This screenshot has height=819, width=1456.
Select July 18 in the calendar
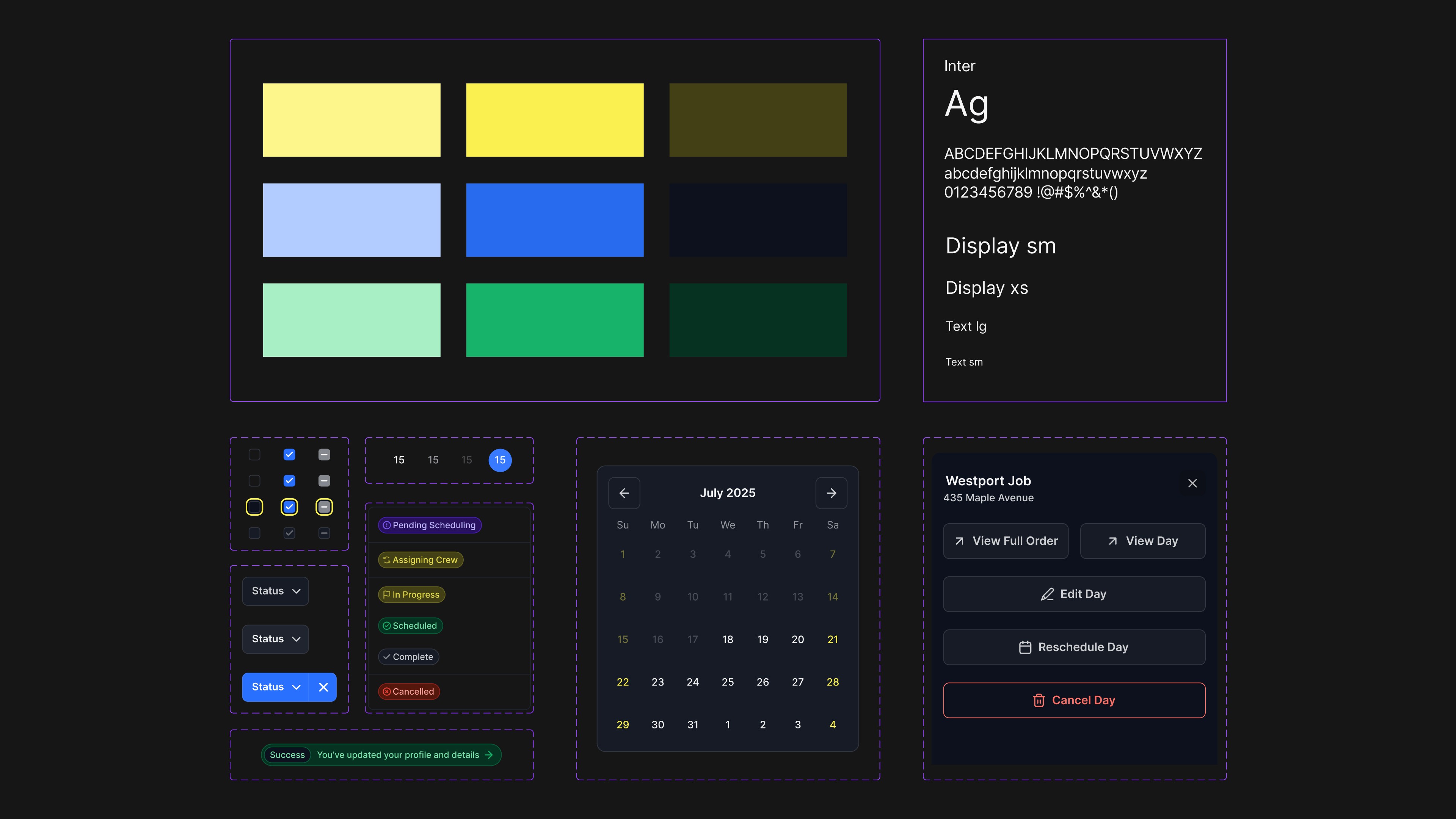pos(728,639)
